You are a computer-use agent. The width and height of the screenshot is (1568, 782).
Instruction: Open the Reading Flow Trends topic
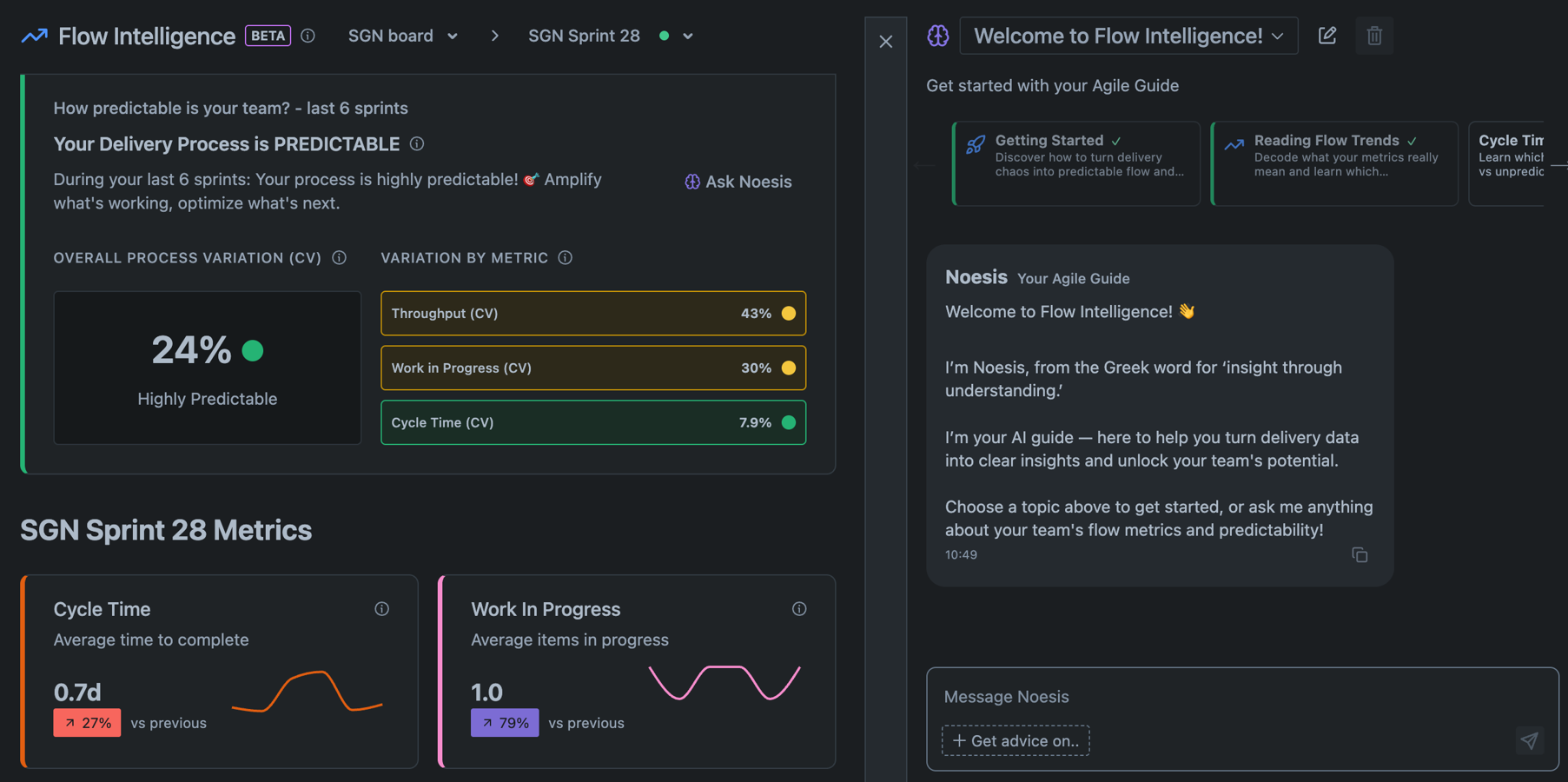click(1334, 163)
